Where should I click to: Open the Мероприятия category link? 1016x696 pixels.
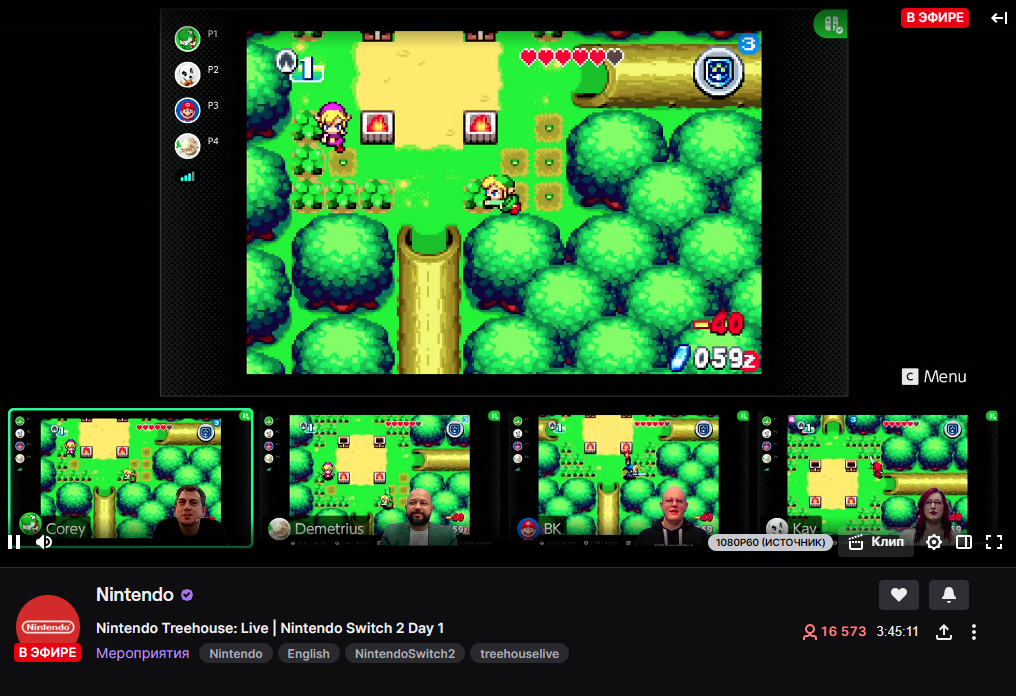143,653
